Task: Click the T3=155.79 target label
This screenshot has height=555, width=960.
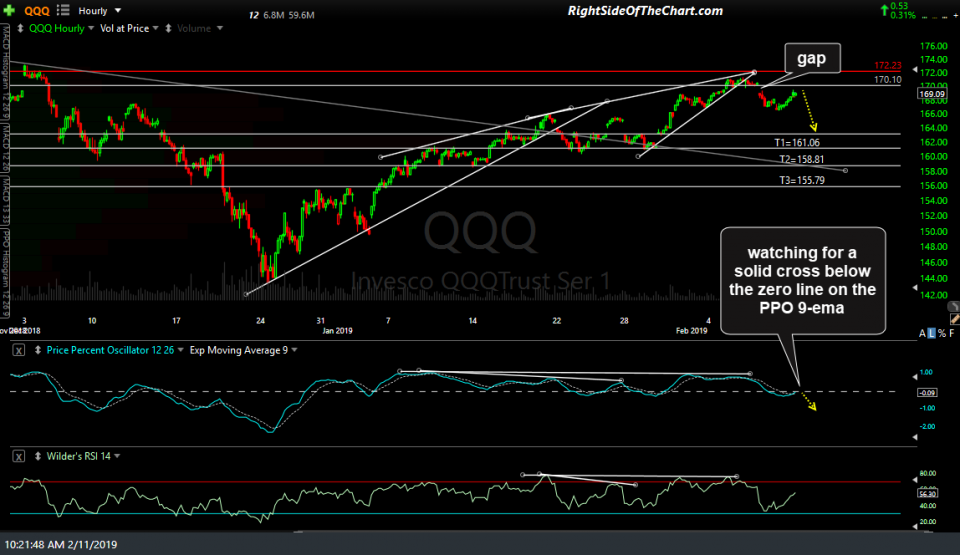Action: tap(801, 180)
